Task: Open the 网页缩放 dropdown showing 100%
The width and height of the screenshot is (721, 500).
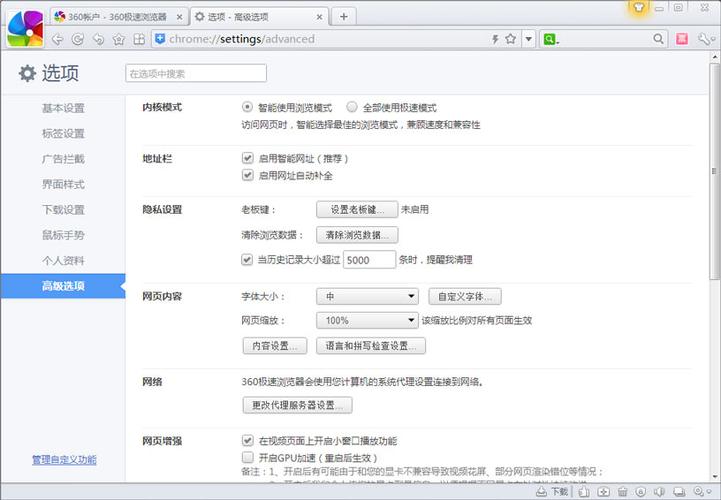Action: (367, 320)
